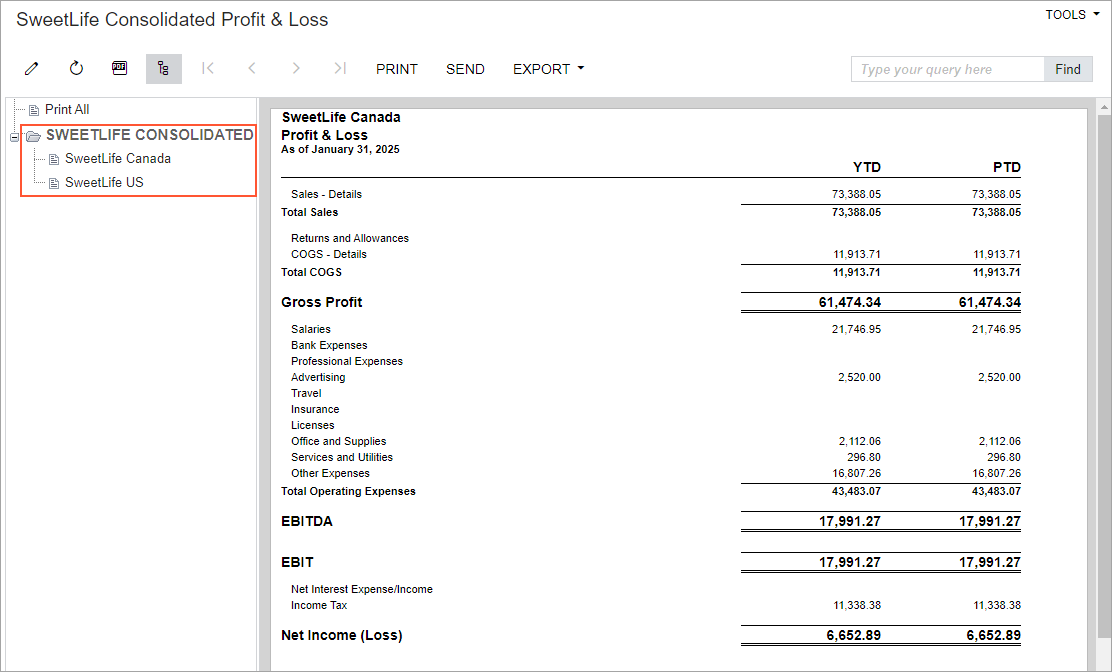Click the Total Operating Expenses label
This screenshot has width=1112, height=672.
click(x=348, y=491)
